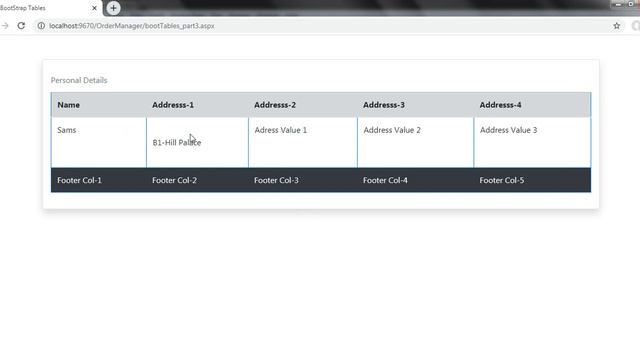The width and height of the screenshot is (640, 360).
Task: Go forward using the arrow icon
Action: (5, 26)
